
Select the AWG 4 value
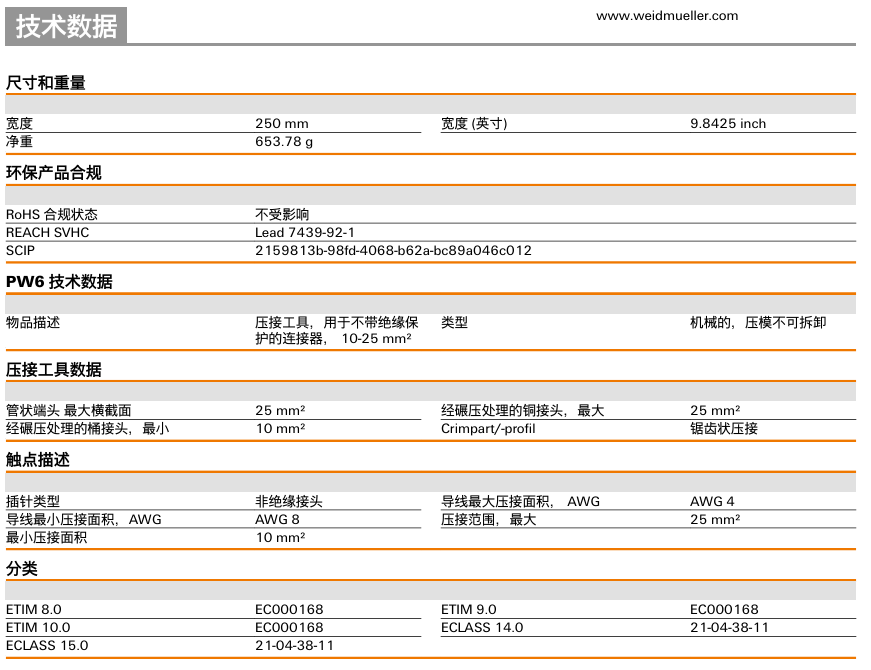pos(712,501)
